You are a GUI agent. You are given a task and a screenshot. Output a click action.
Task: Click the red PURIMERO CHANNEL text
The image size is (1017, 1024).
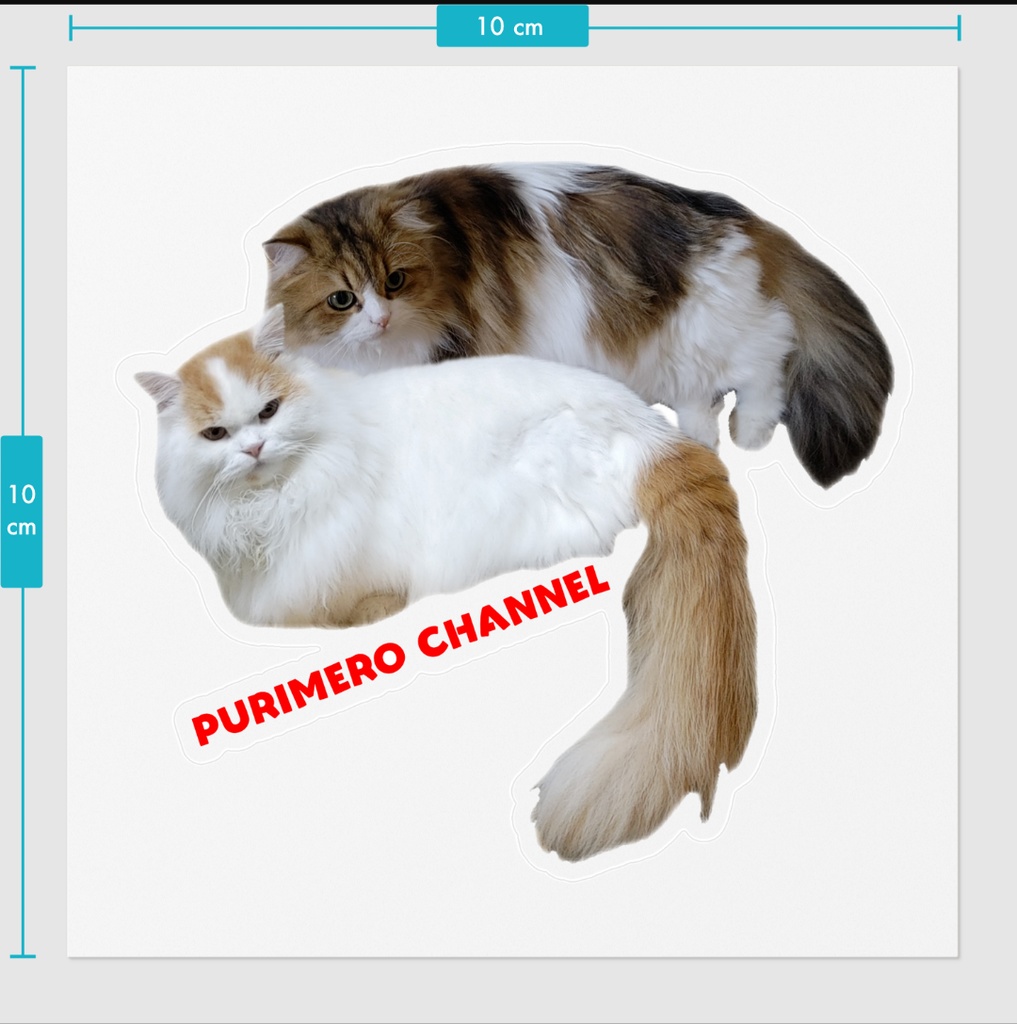click(x=400, y=654)
